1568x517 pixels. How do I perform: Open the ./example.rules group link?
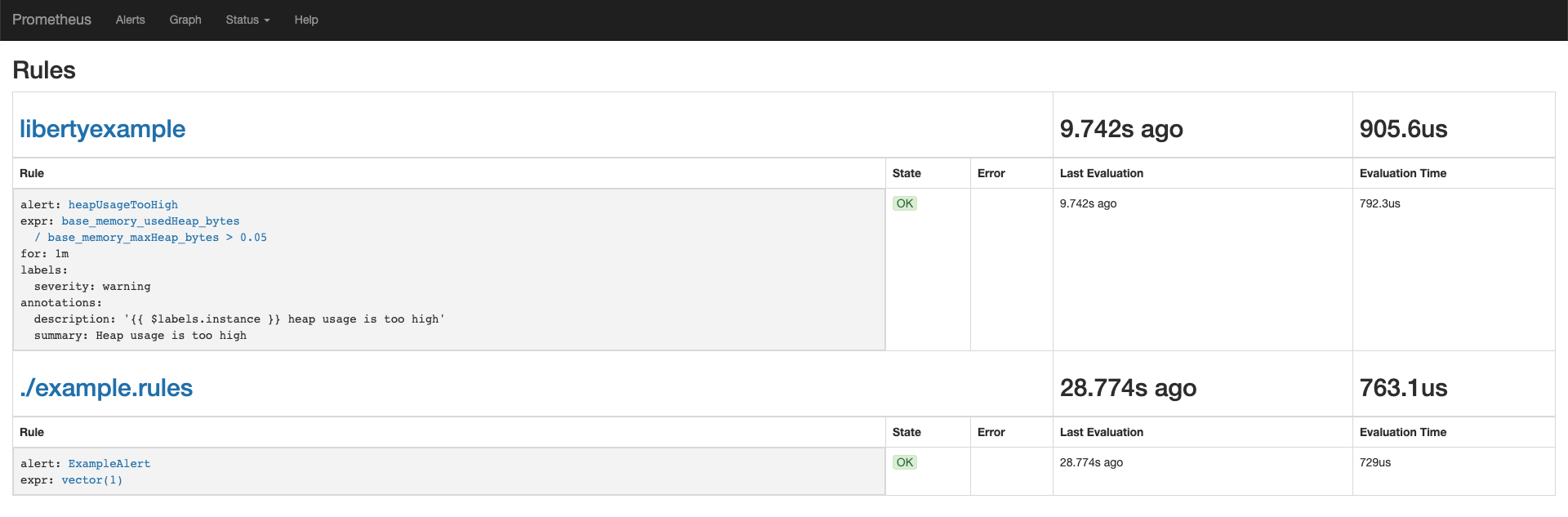tap(106, 388)
